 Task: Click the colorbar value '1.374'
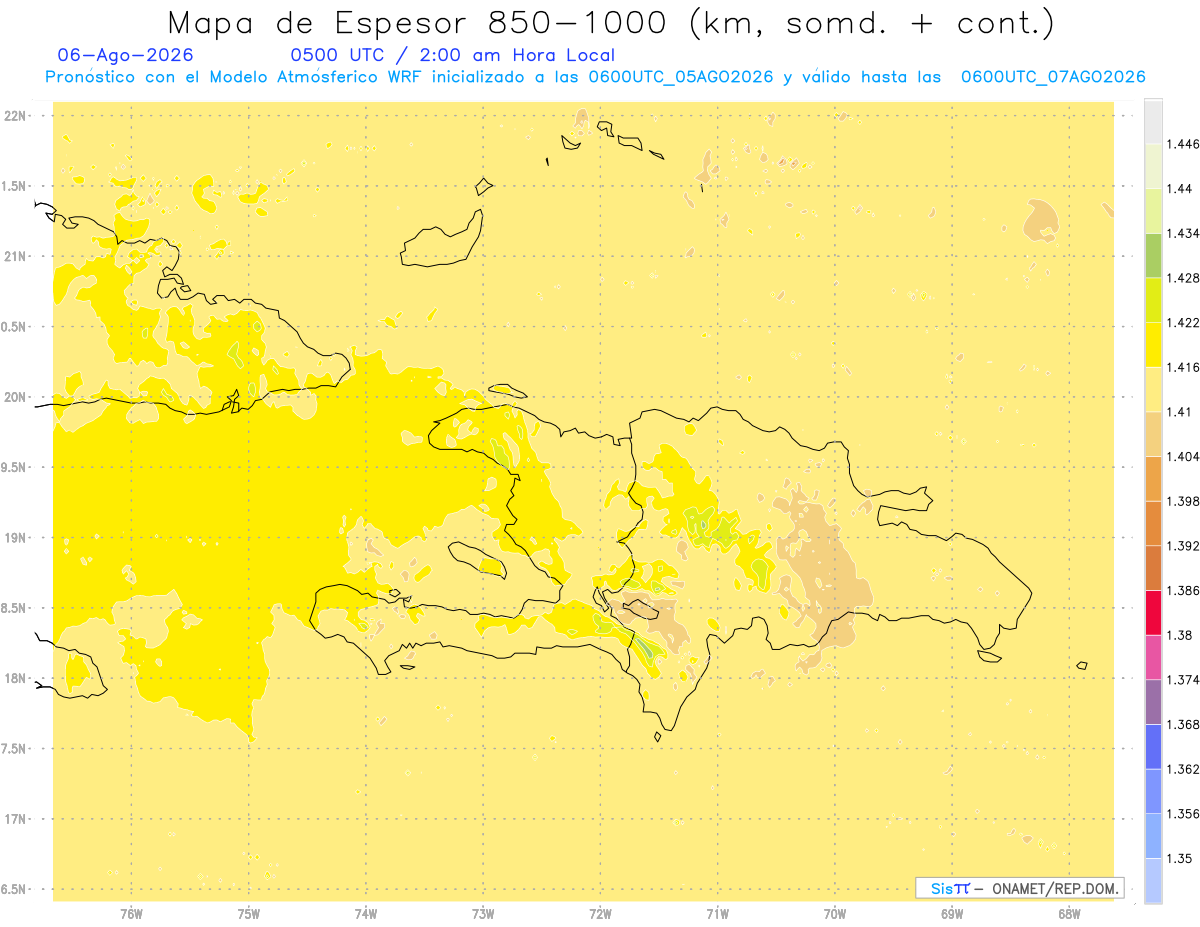1183,680
